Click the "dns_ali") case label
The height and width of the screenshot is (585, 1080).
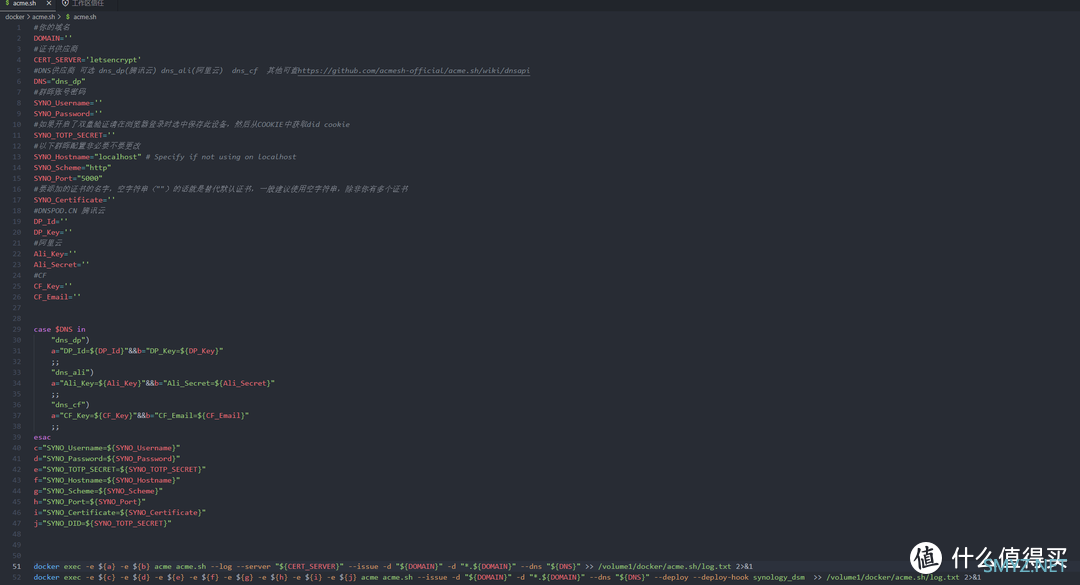click(x=72, y=372)
